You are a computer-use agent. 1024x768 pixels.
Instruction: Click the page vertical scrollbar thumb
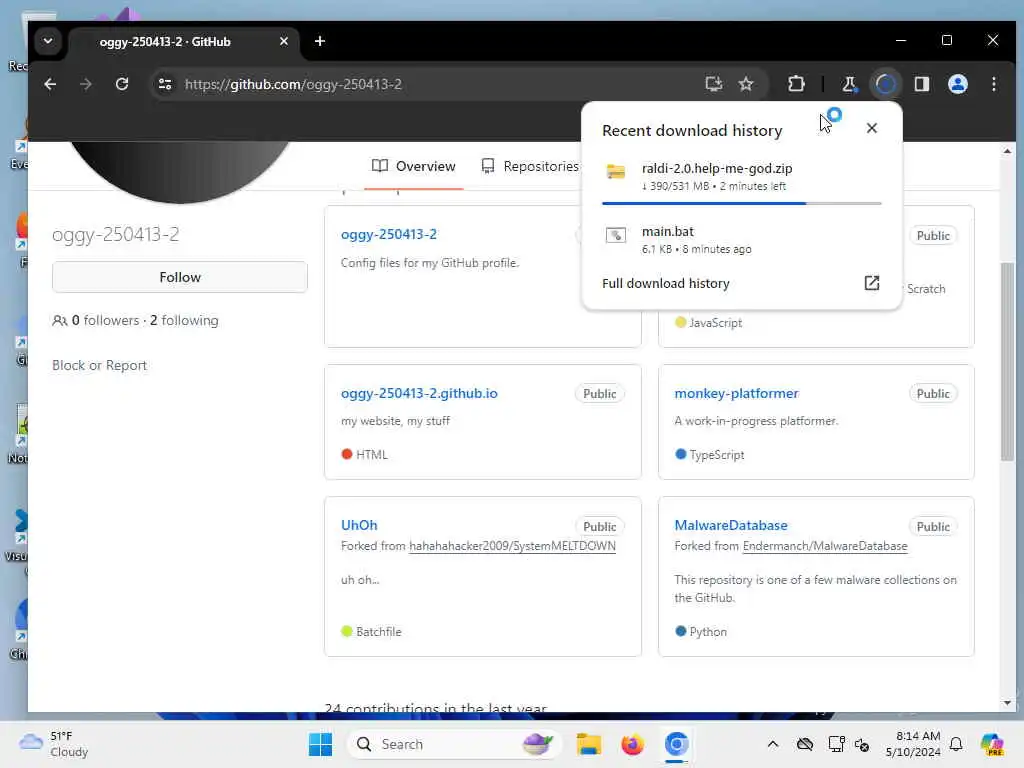click(1007, 362)
